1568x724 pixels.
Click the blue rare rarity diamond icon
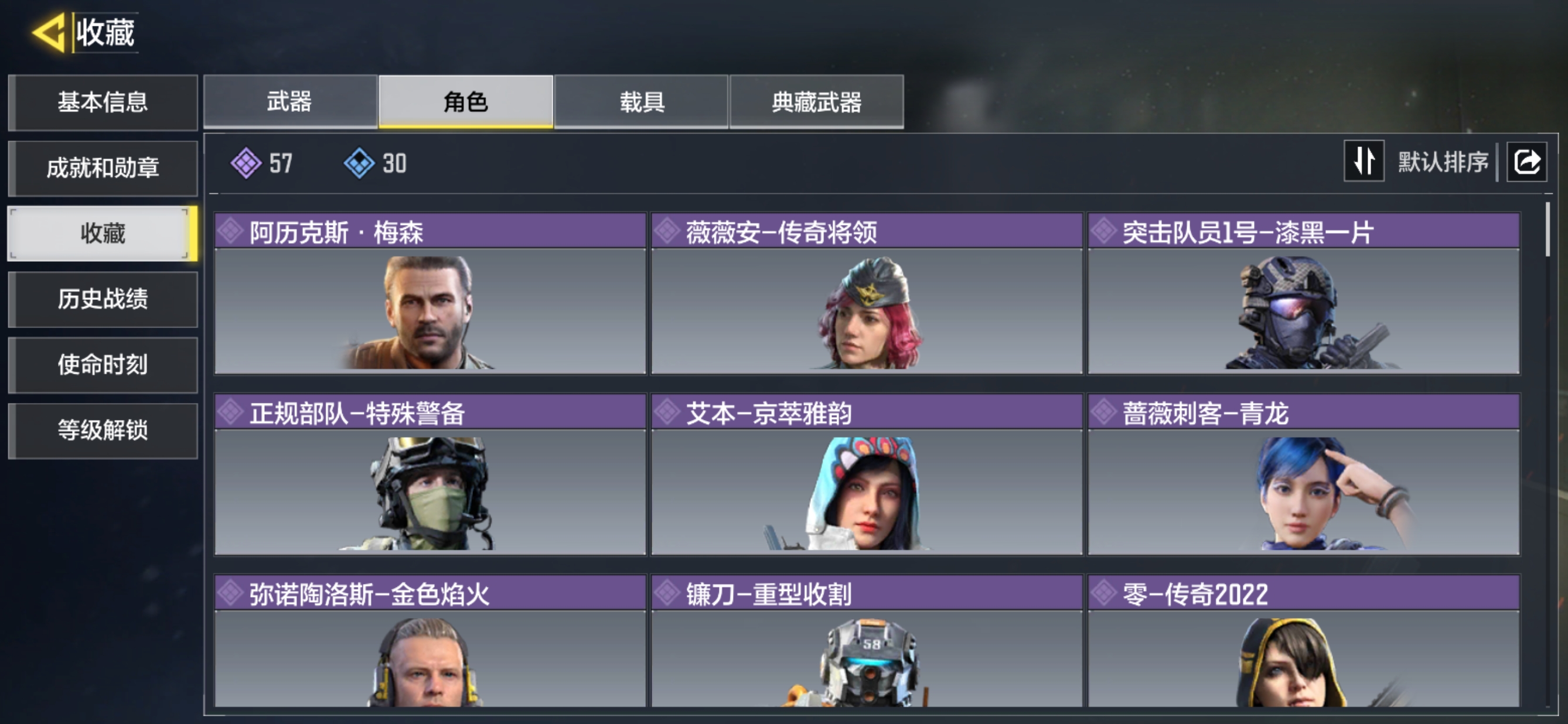click(x=359, y=163)
